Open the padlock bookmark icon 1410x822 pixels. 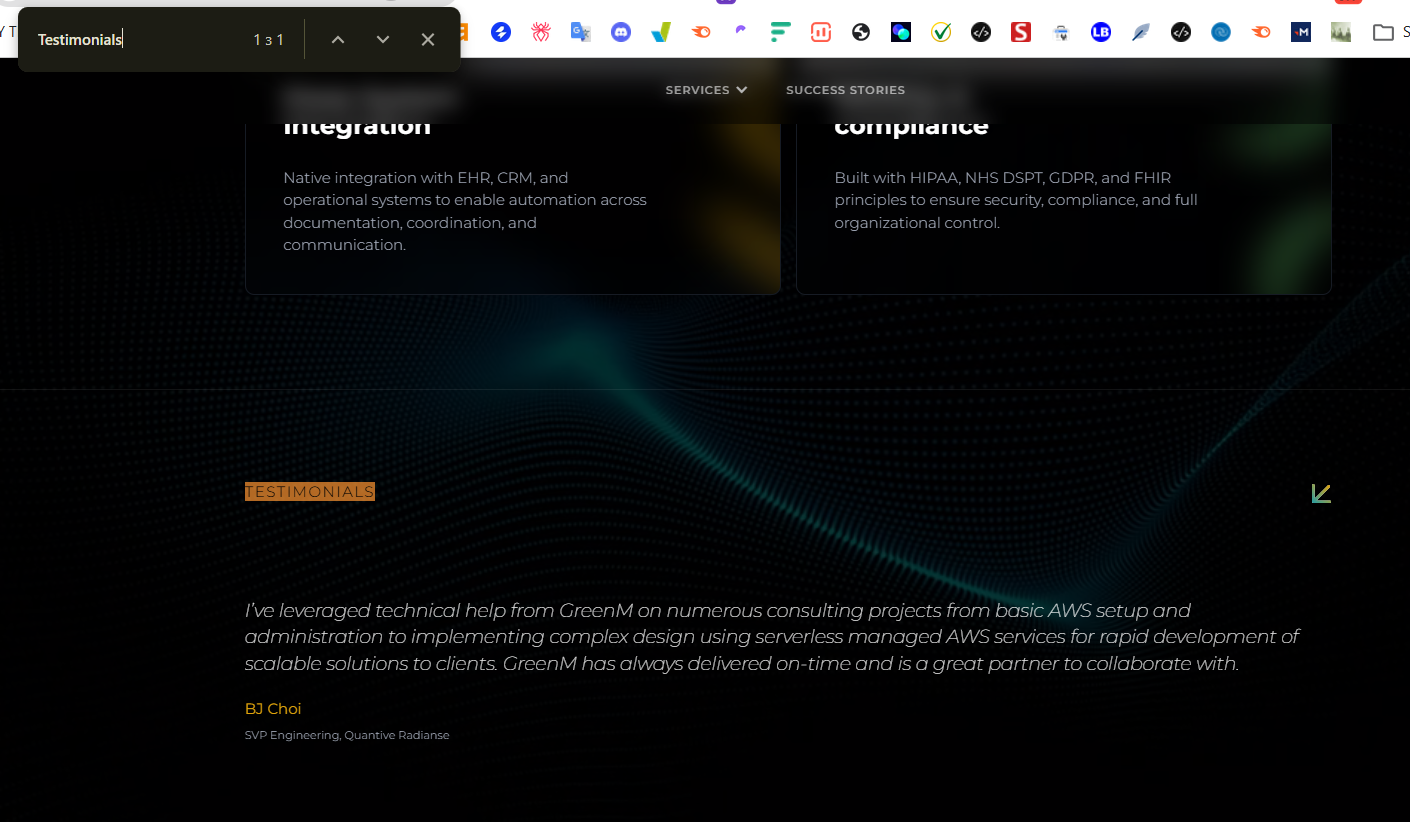[x=1061, y=32]
